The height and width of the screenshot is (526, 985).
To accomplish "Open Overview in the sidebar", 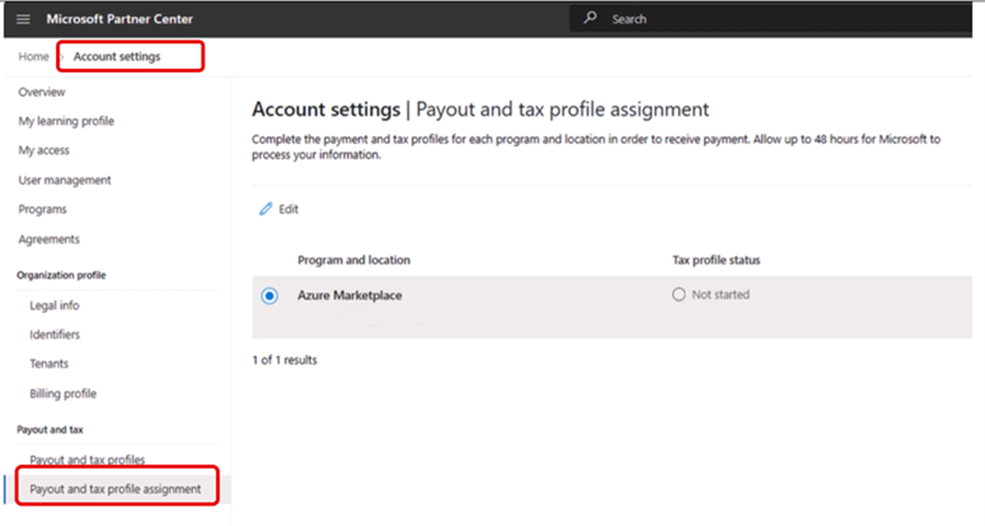I will point(42,92).
